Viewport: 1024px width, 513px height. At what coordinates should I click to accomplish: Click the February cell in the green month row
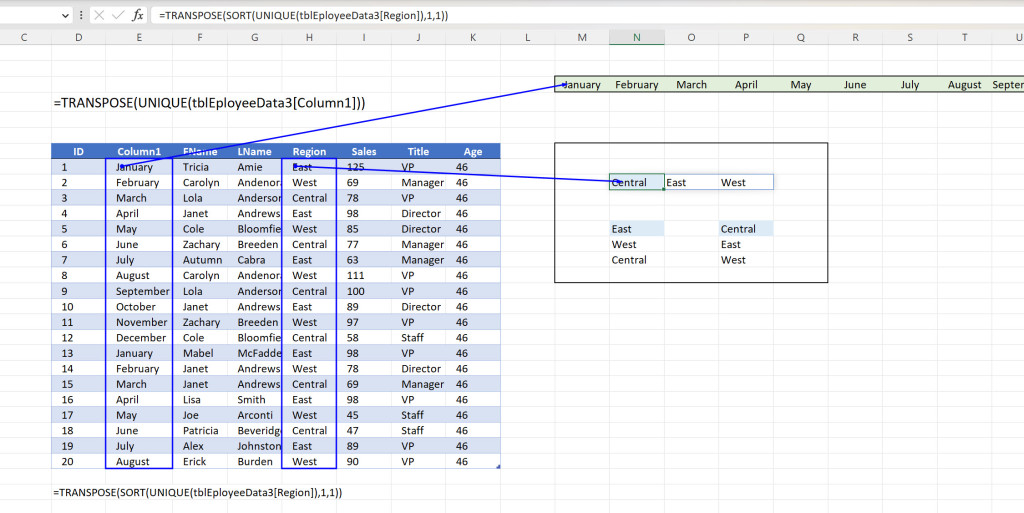pos(637,84)
